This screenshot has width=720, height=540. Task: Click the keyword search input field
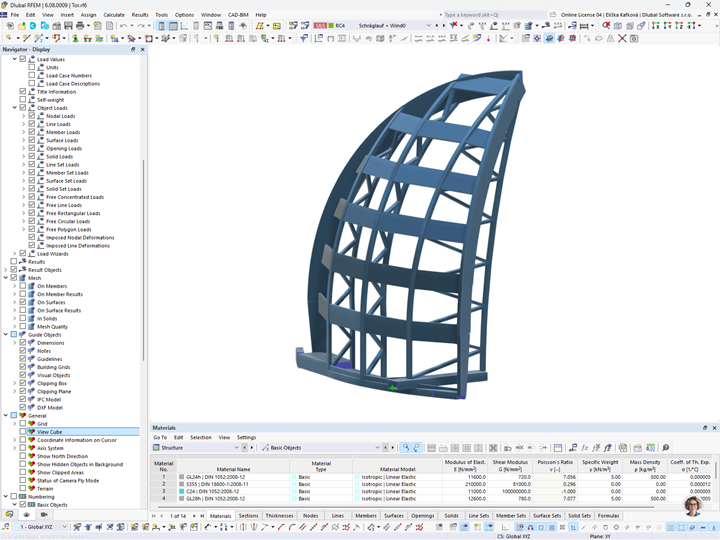click(495, 15)
